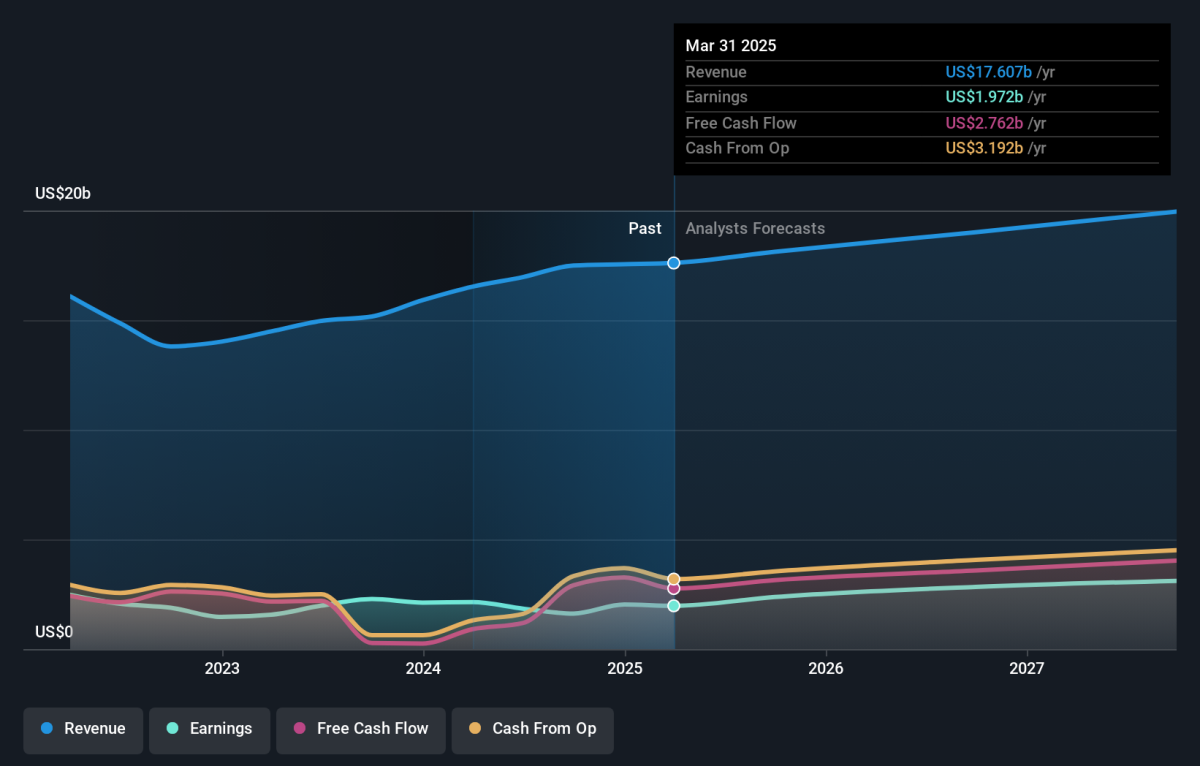Click the blue dot in Revenue legend
1200x766 pixels.
(x=47, y=729)
